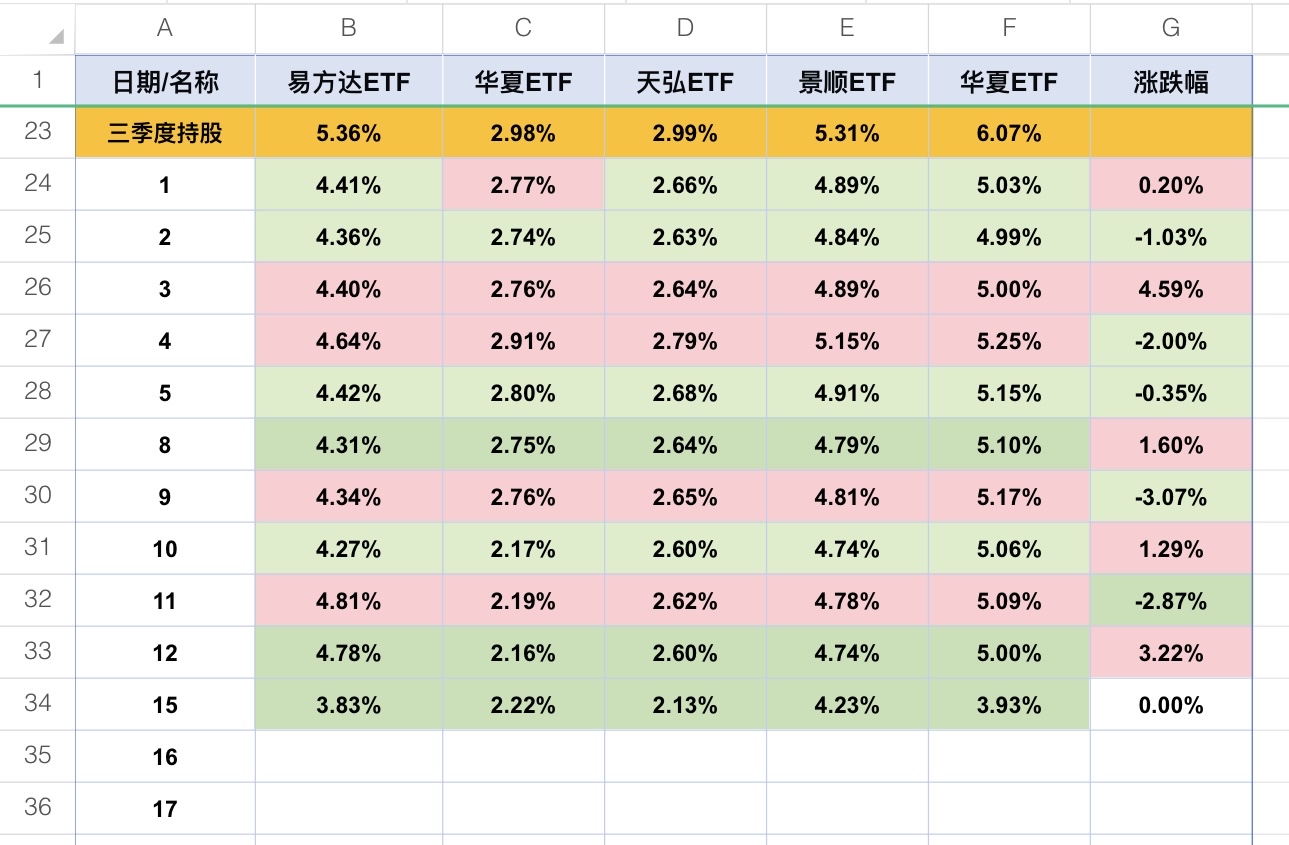Screen dimensions: 1289x845
Task: Click the cell showing -2.87%
Action: point(1171,601)
